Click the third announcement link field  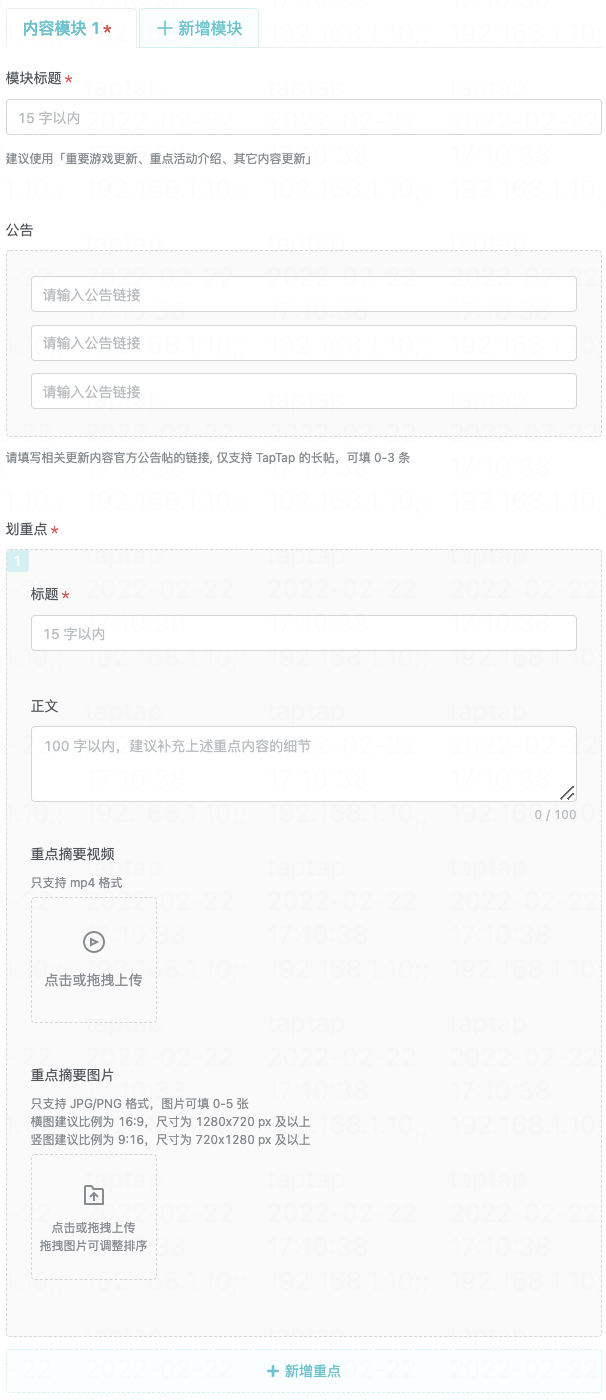point(302,390)
